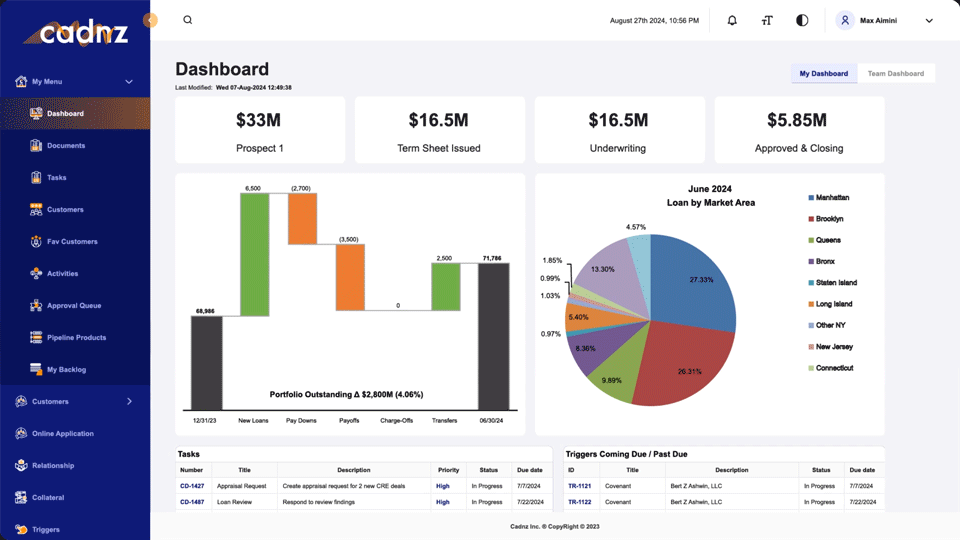The height and width of the screenshot is (540, 960).
Task: Toggle the dark/light contrast mode
Action: point(802,20)
